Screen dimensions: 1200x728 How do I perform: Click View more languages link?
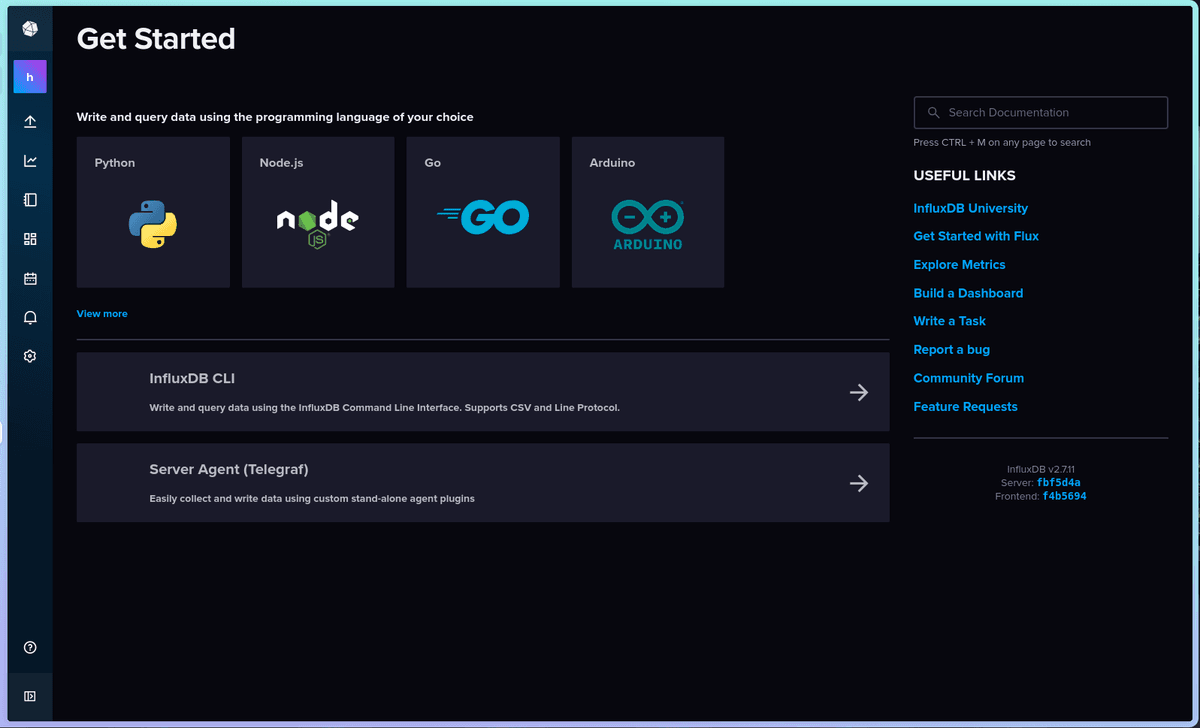coord(102,314)
